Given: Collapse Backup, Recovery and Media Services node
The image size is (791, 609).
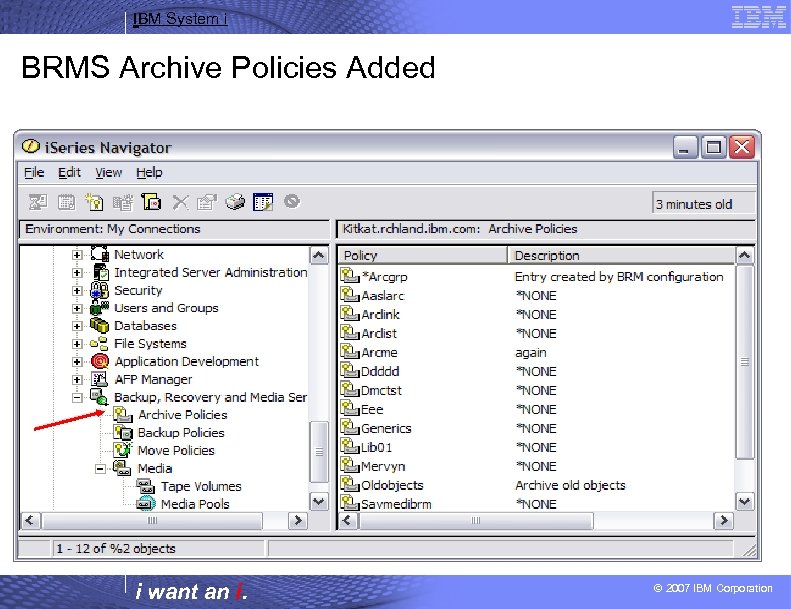Looking at the screenshot, I should 77,398.
